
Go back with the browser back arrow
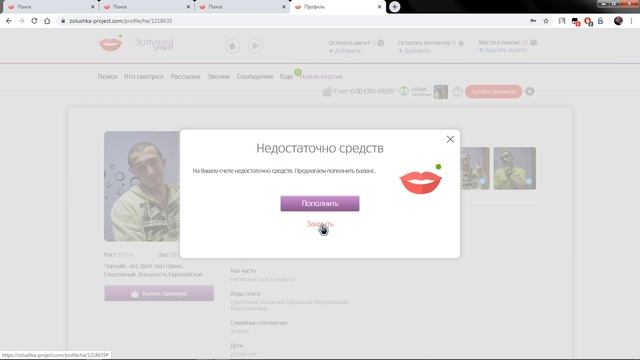click(9, 21)
